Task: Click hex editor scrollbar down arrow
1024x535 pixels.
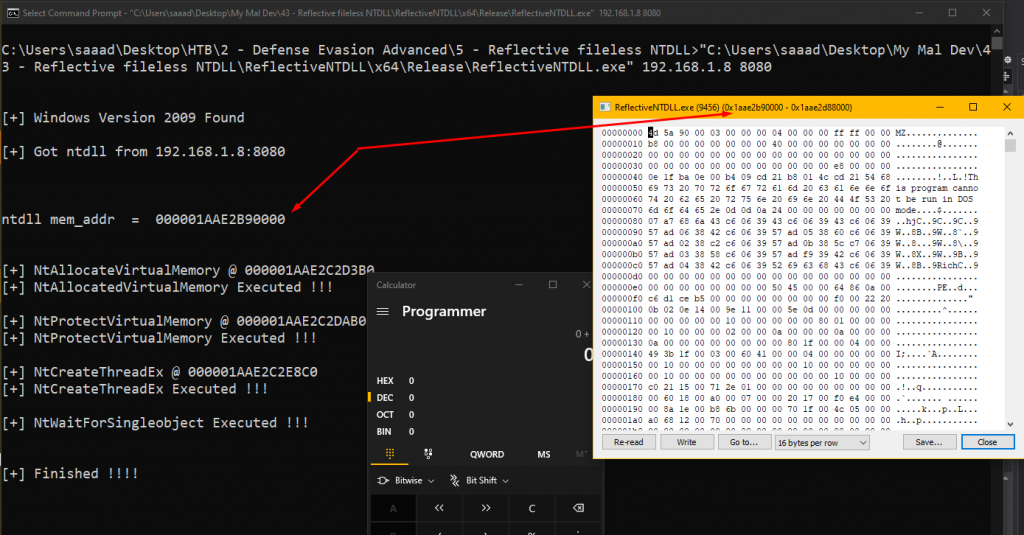Action: [1010, 424]
